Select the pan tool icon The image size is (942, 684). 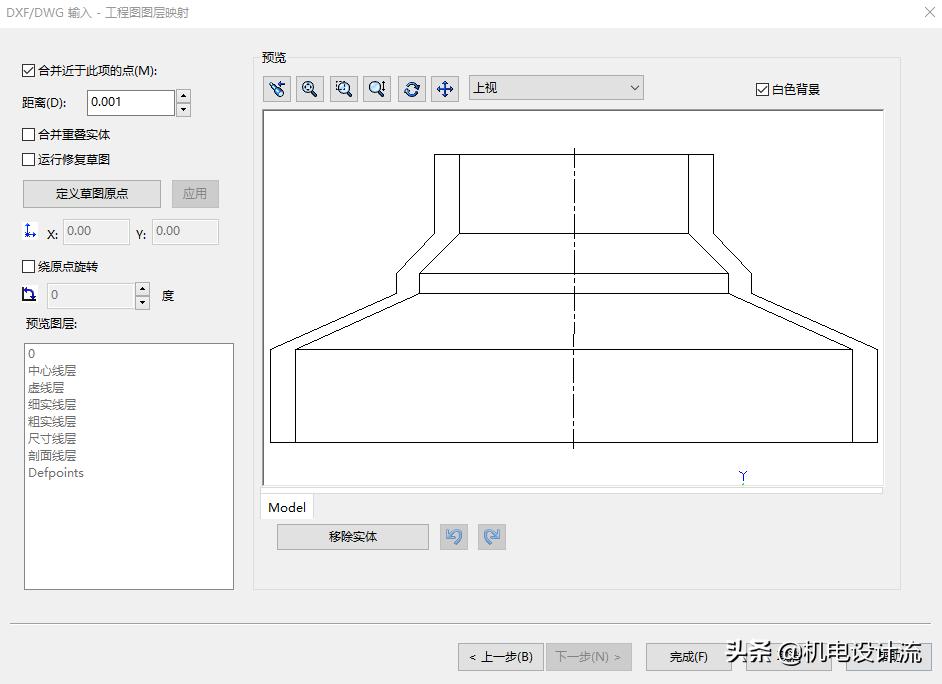click(445, 88)
